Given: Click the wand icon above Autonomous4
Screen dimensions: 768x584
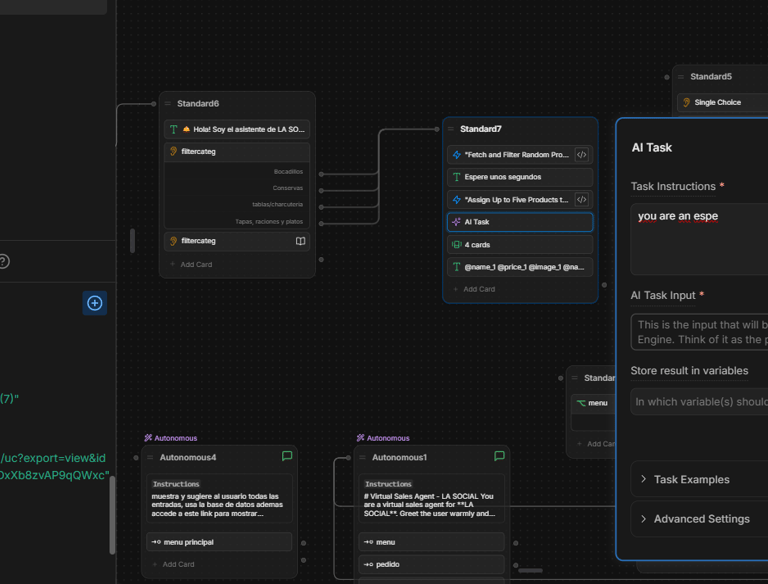Looking at the screenshot, I should pyautogui.click(x=148, y=438).
